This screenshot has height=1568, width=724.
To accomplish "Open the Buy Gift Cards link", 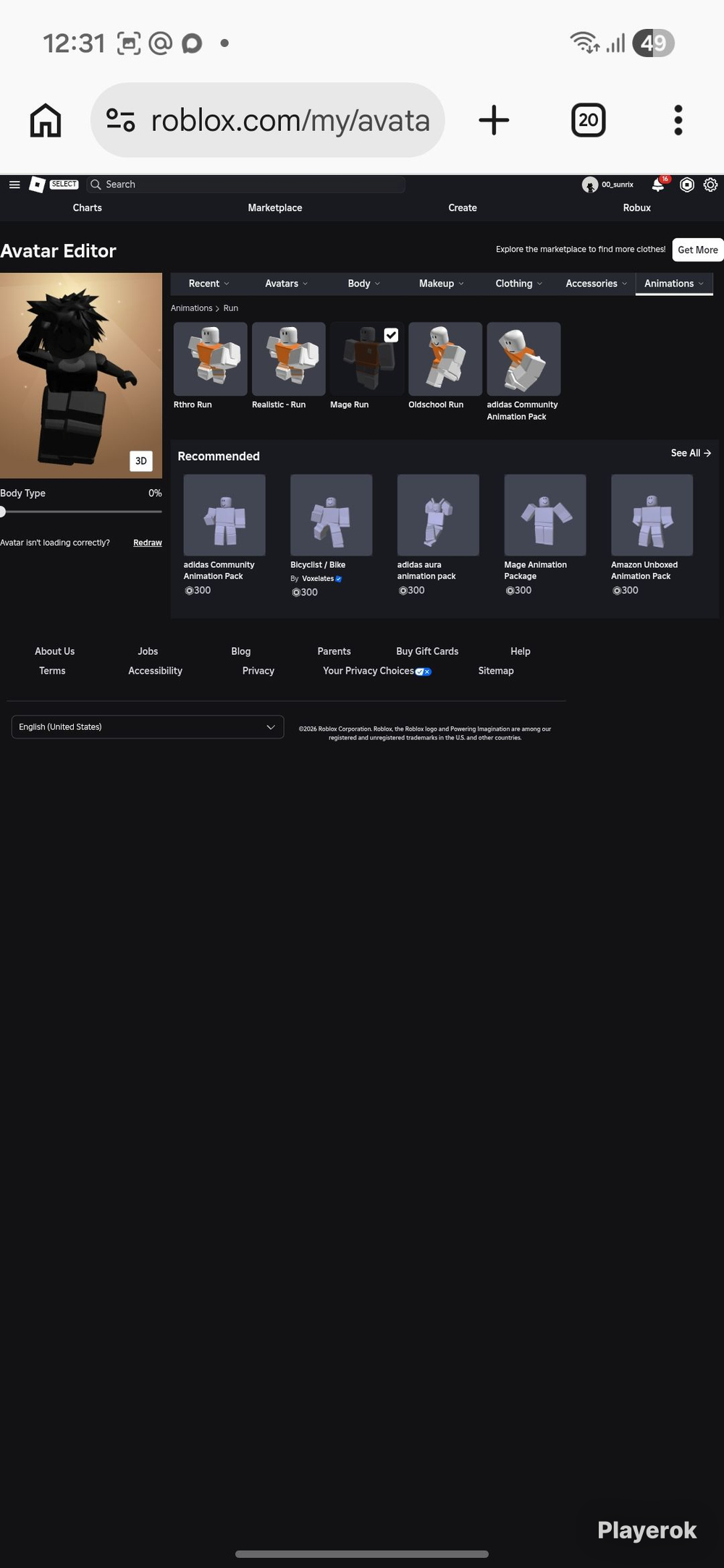I will 427,651.
